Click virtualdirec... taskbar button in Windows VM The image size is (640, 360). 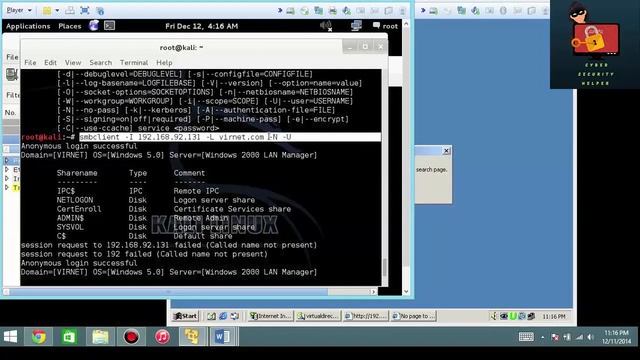point(318,316)
